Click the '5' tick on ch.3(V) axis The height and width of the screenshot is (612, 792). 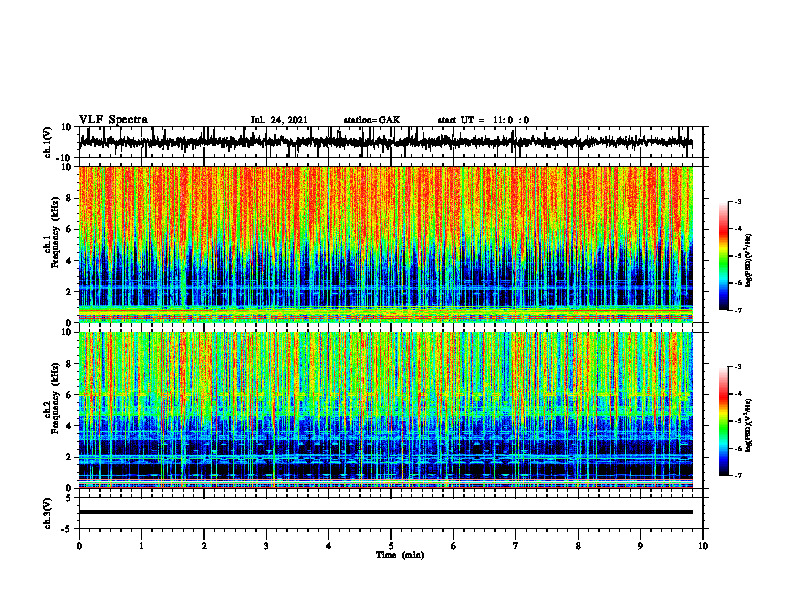pos(70,498)
